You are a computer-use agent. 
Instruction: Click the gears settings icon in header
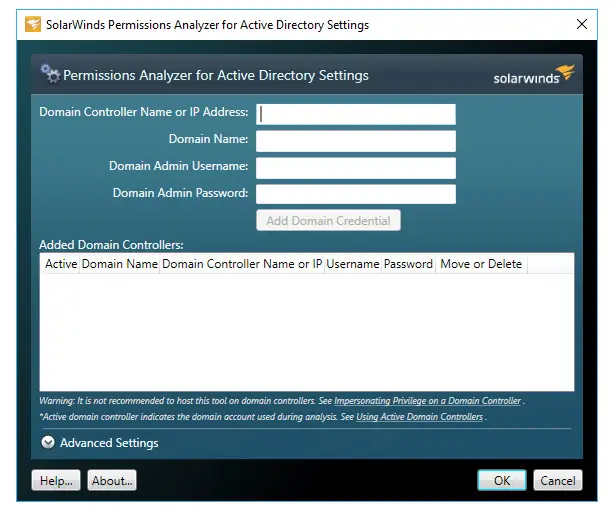point(50,74)
